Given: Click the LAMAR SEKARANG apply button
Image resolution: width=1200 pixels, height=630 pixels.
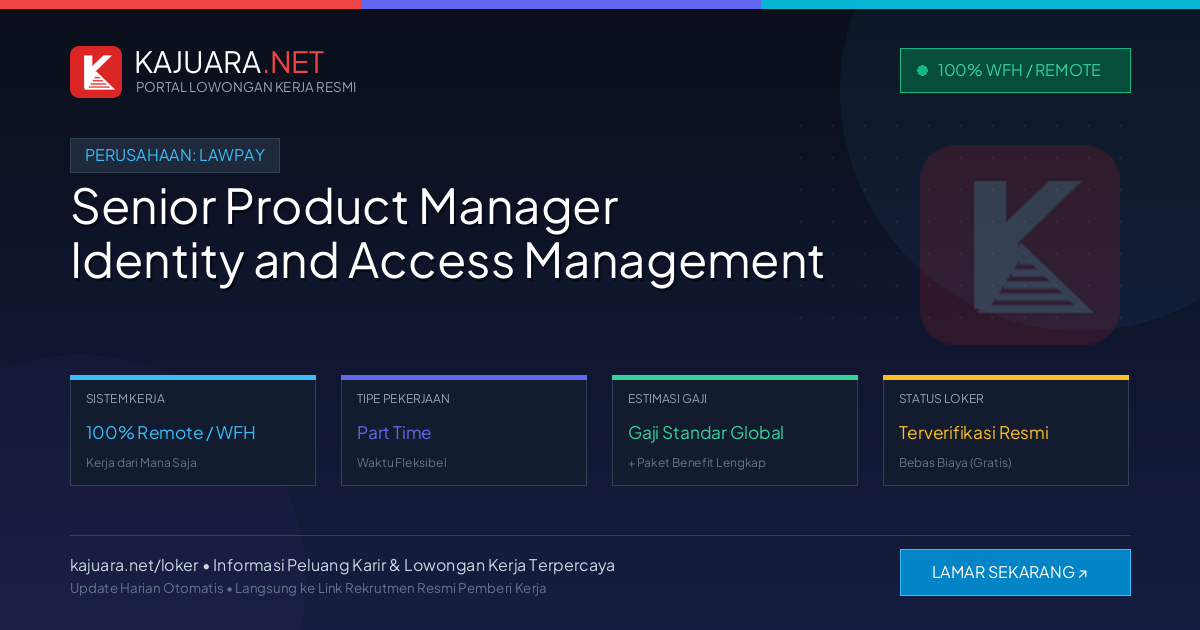Looking at the screenshot, I should 1015,573.
